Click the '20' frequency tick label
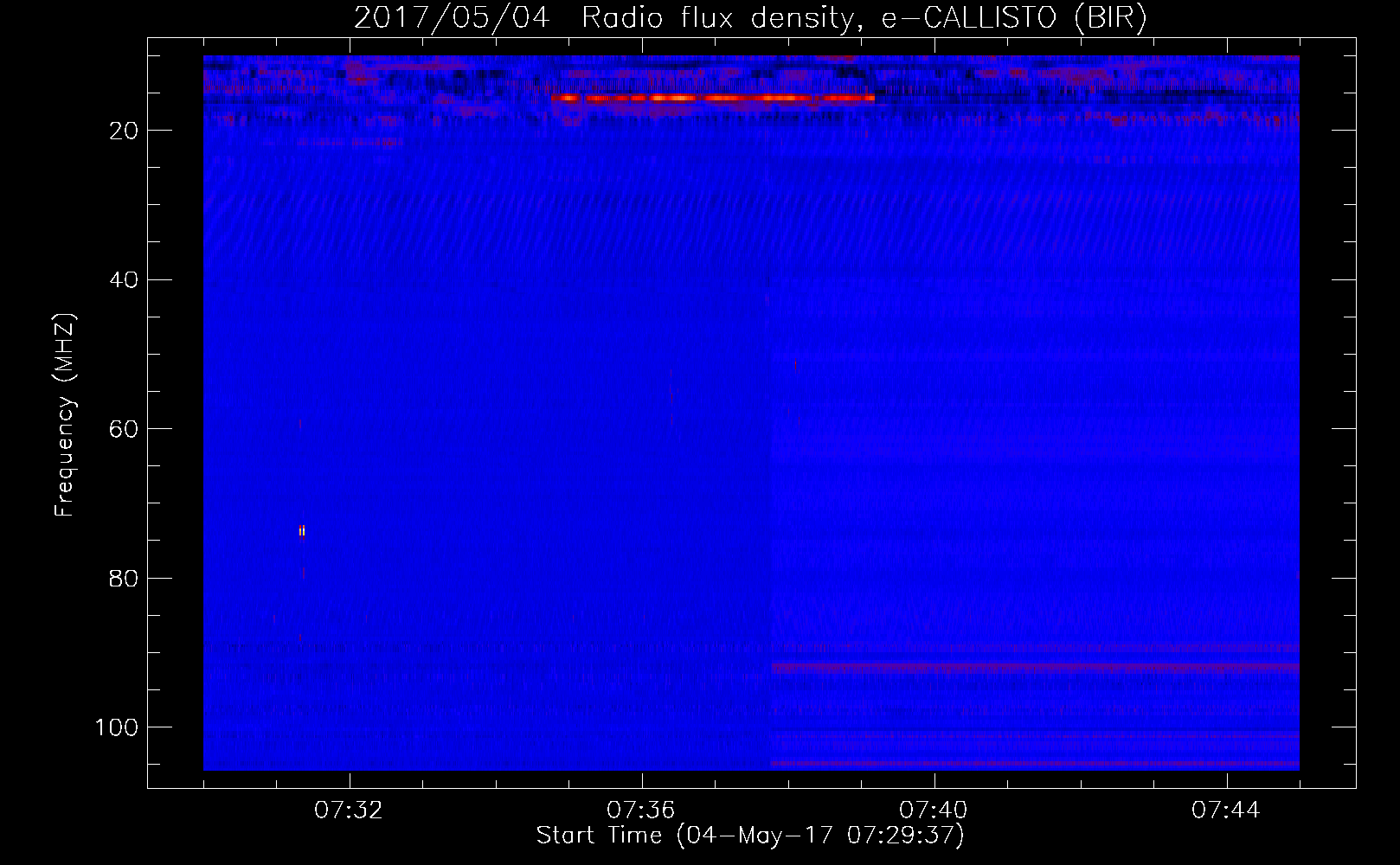This screenshot has height=865, width=1400. 124,131
